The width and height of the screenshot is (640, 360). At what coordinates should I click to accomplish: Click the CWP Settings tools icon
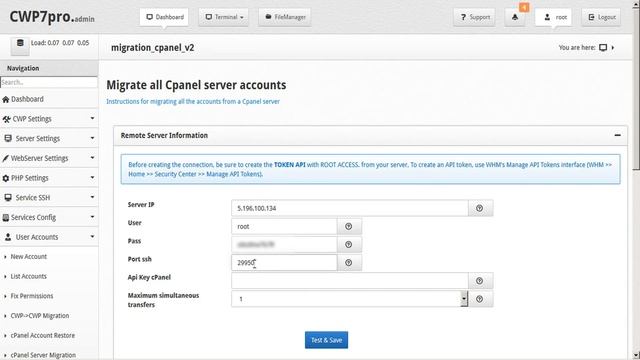point(6,119)
